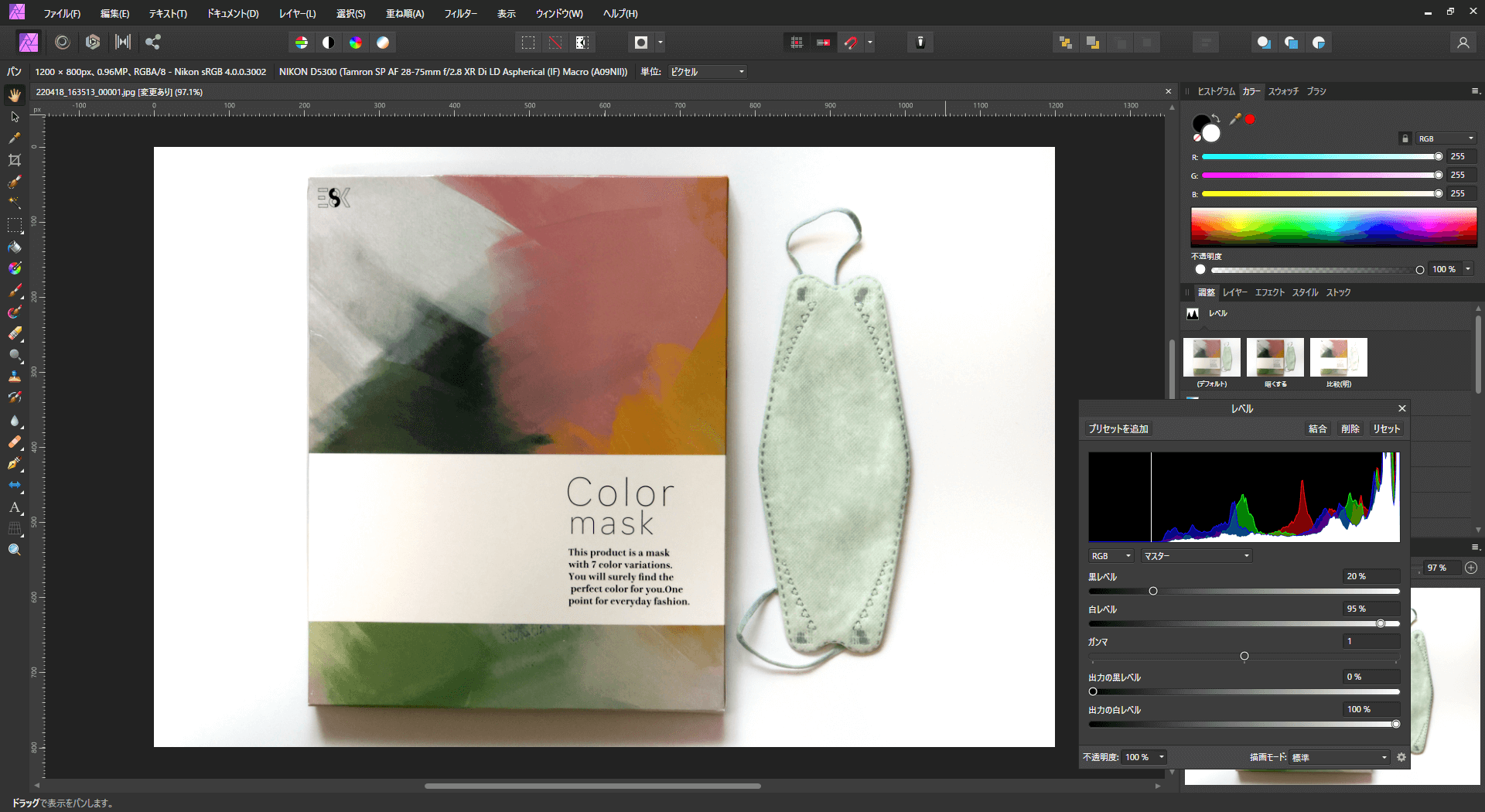Select the Crop tool
The image size is (1485, 812).
click(15, 160)
